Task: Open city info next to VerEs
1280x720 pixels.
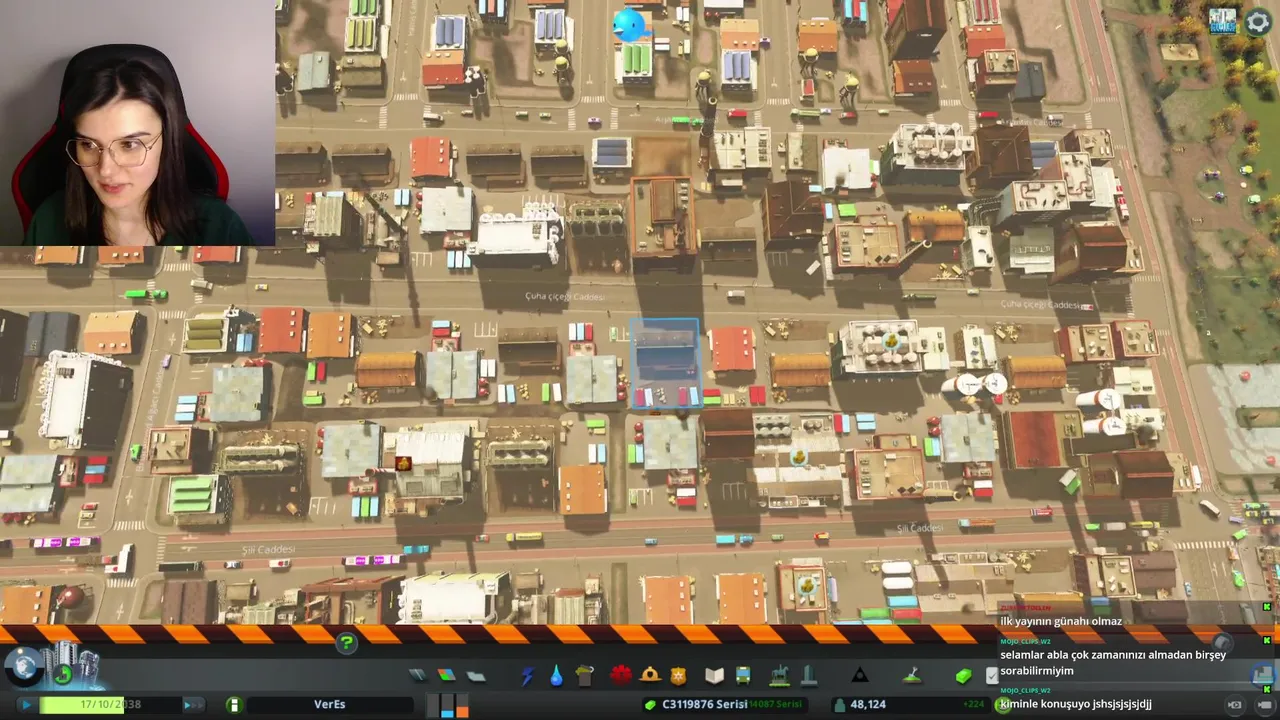Action: [x=233, y=705]
